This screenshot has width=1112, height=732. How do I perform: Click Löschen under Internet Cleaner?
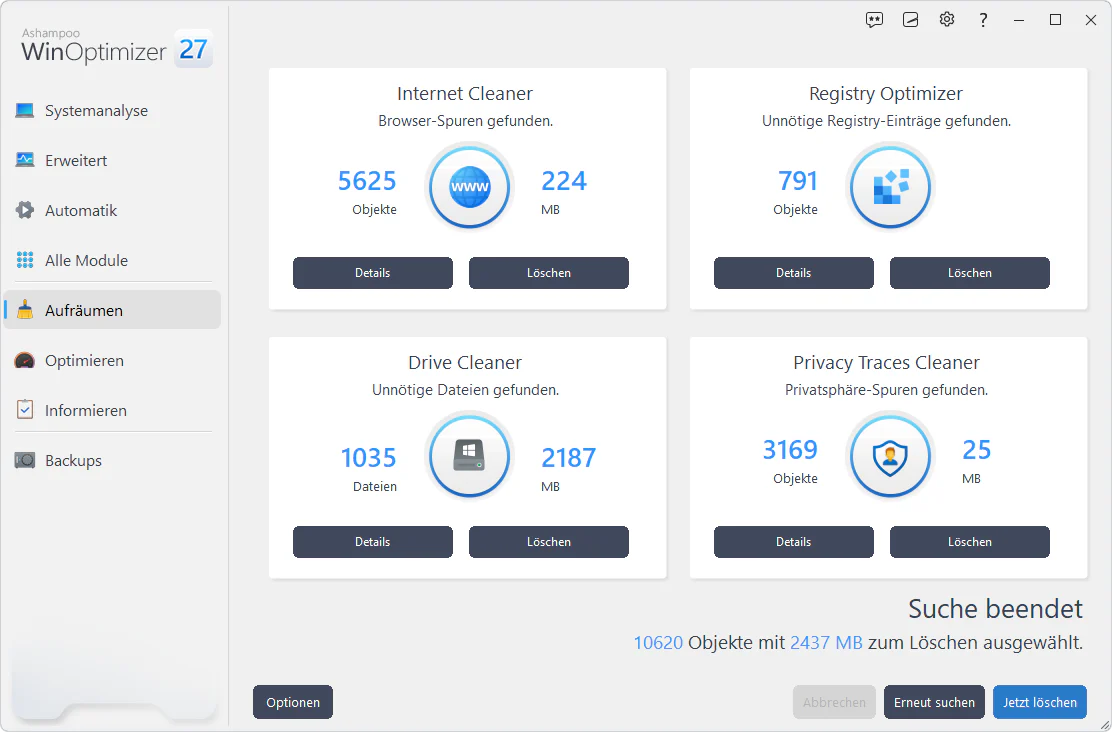pos(548,272)
